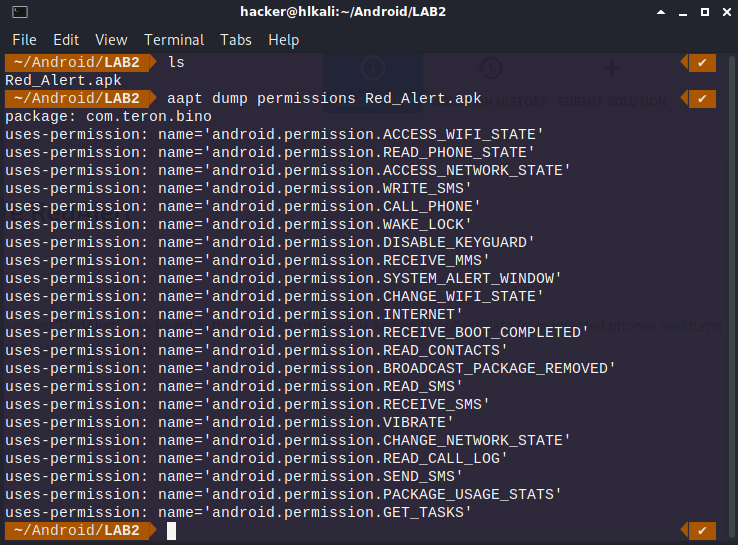The height and width of the screenshot is (545, 738).
Task: Click the checkmark status on the ls line
Action: tap(702, 63)
